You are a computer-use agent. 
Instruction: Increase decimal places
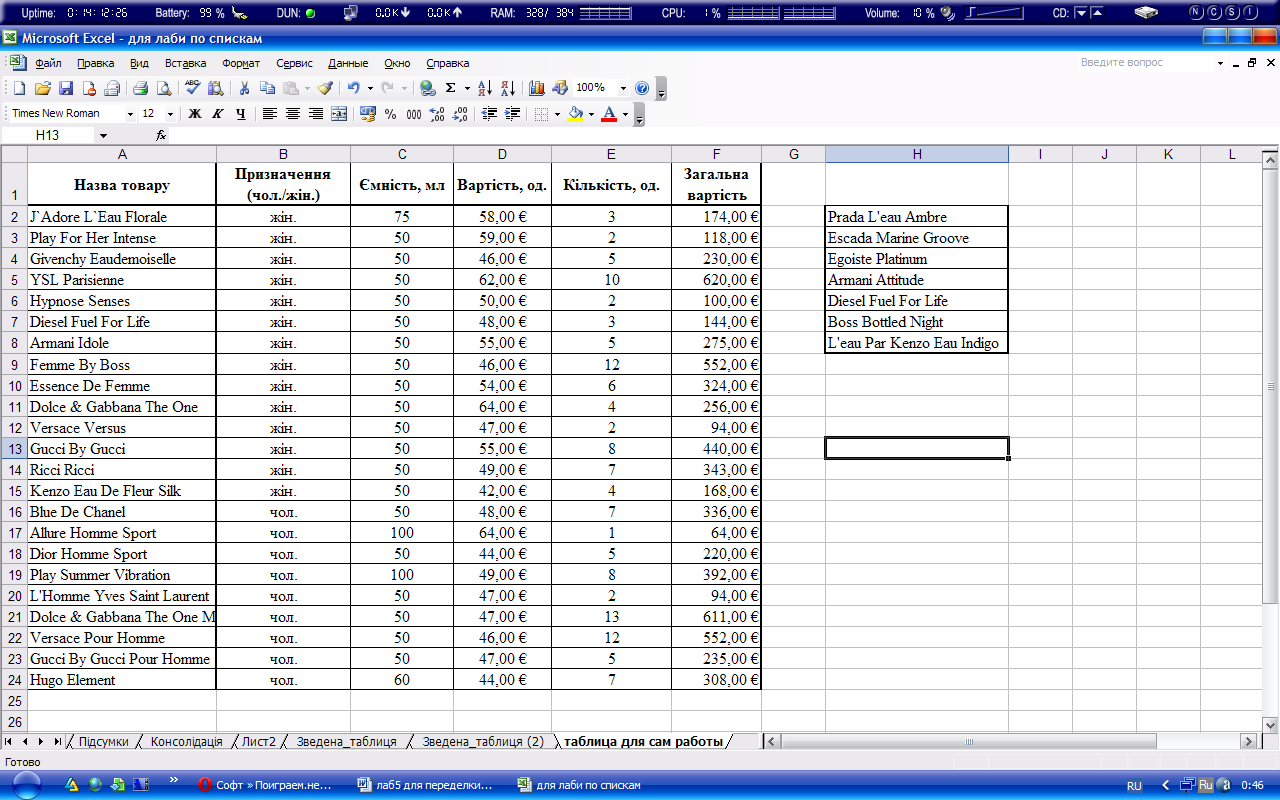click(437, 114)
